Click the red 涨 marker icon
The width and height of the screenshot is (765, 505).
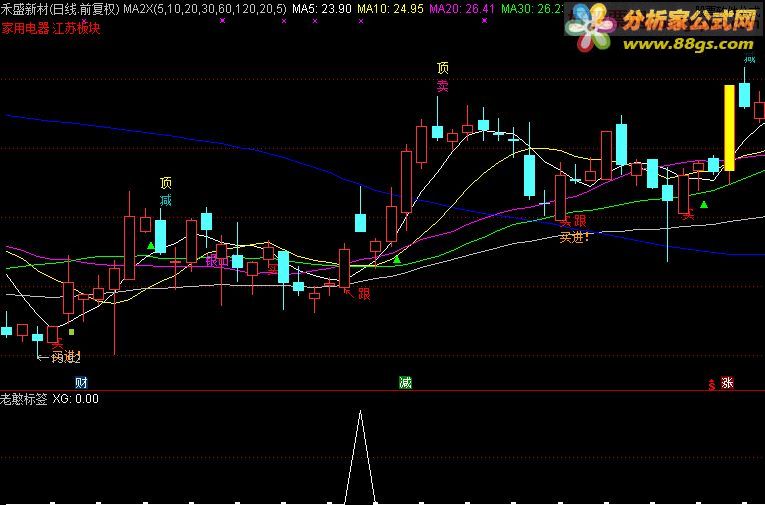click(x=727, y=383)
